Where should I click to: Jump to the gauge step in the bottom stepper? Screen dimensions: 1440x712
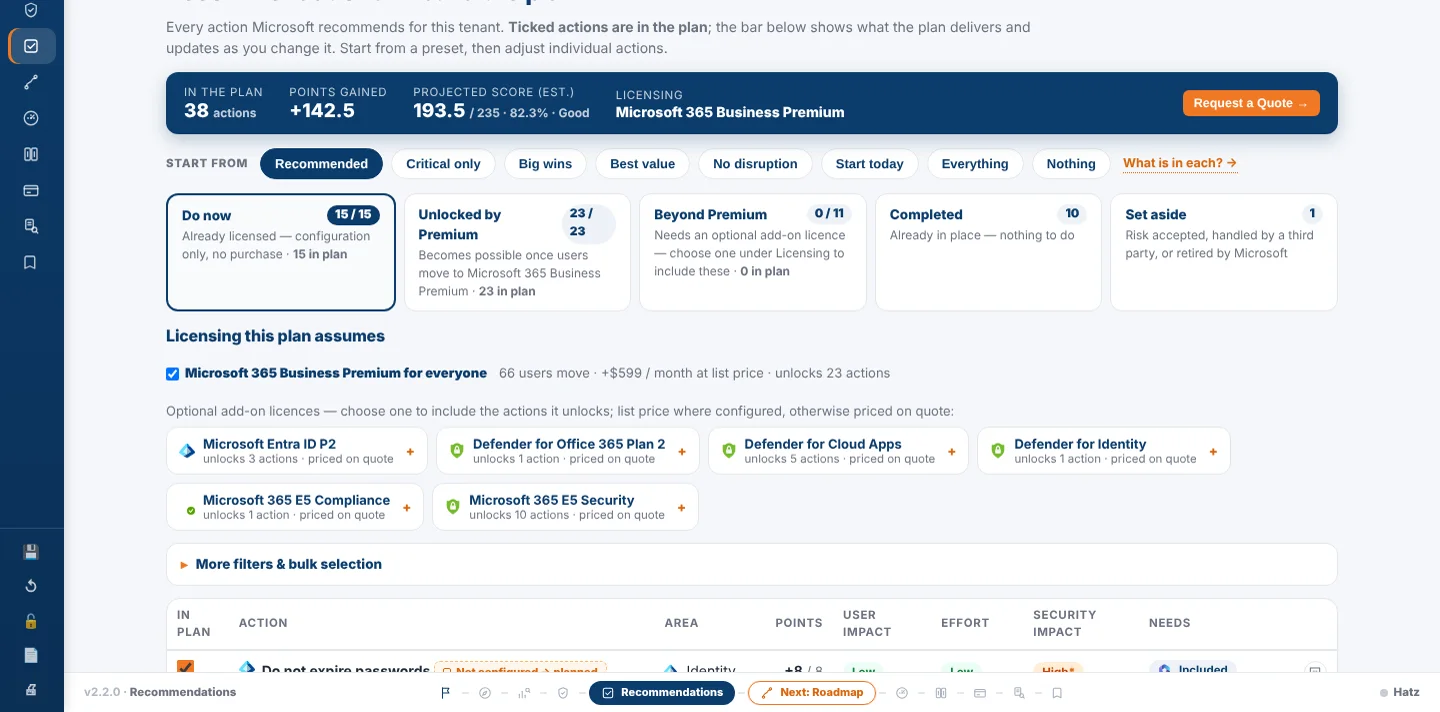[902, 693]
